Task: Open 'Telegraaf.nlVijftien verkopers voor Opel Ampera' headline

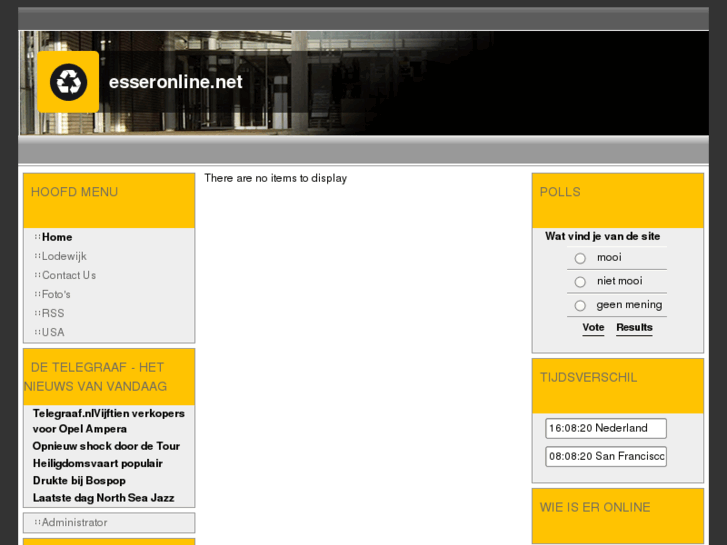Action: tap(108, 421)
